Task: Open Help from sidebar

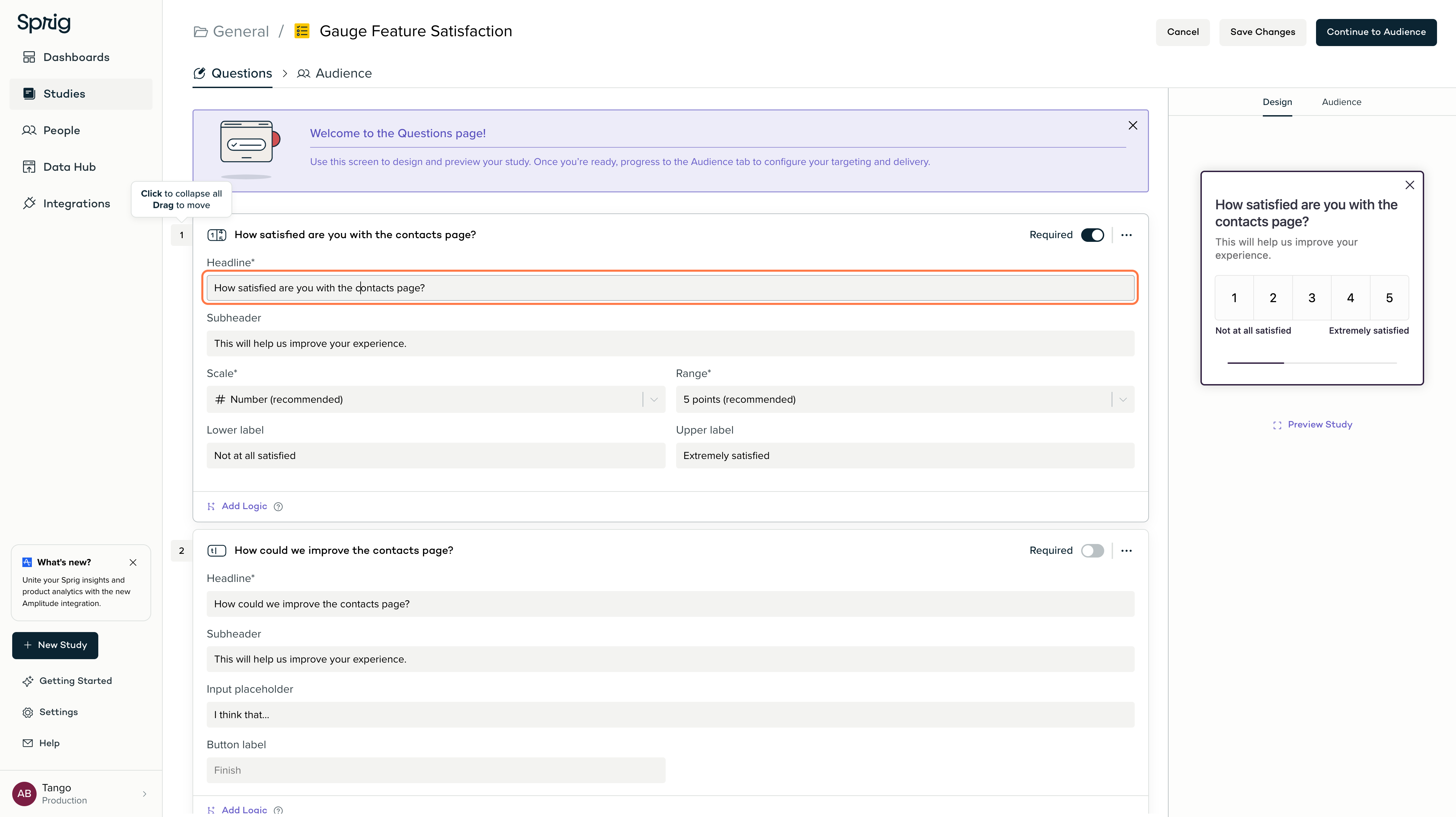Action: 41,743
